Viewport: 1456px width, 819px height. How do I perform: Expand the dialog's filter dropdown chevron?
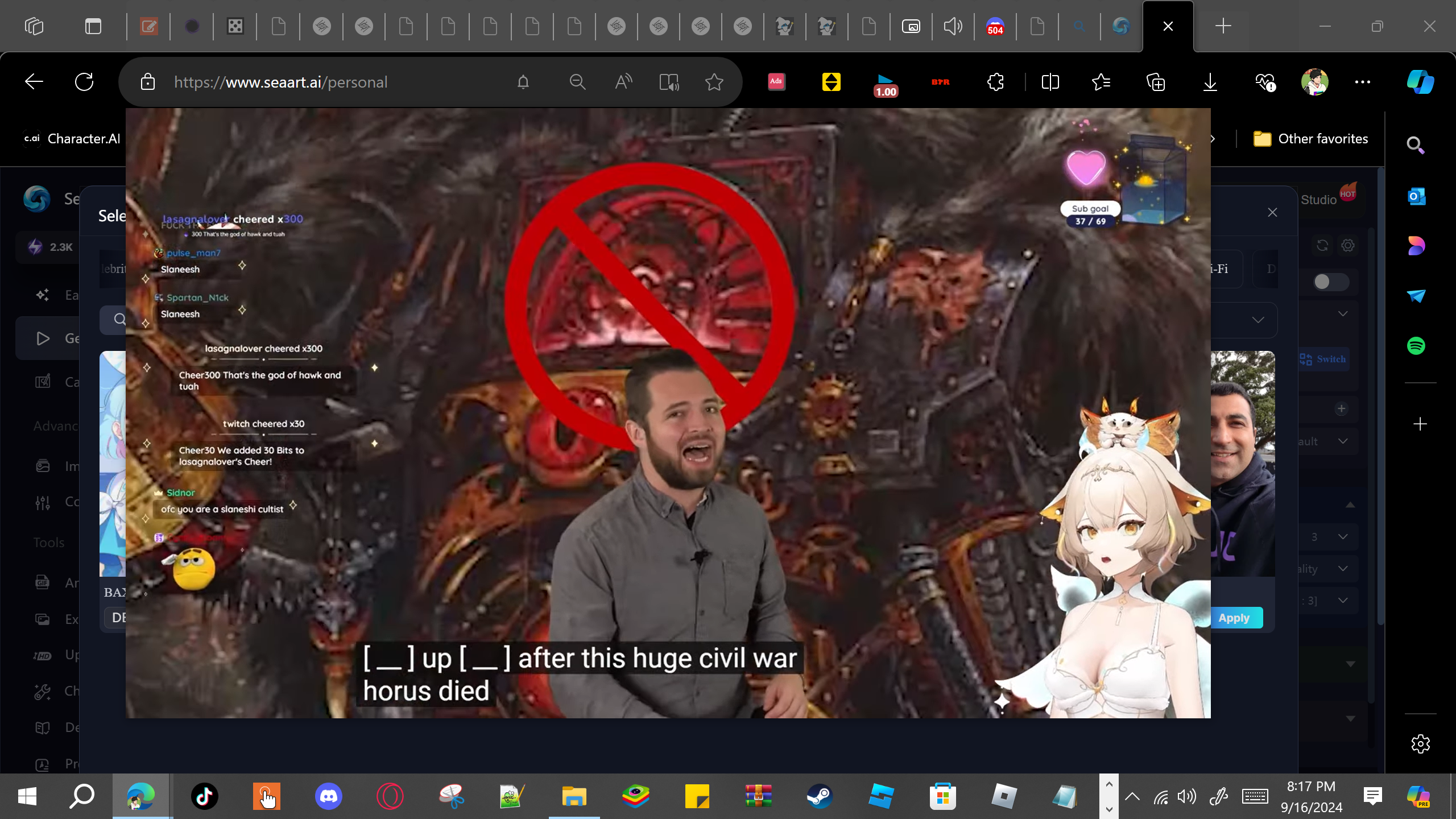pyautogui.click(x=1258, y=320)
